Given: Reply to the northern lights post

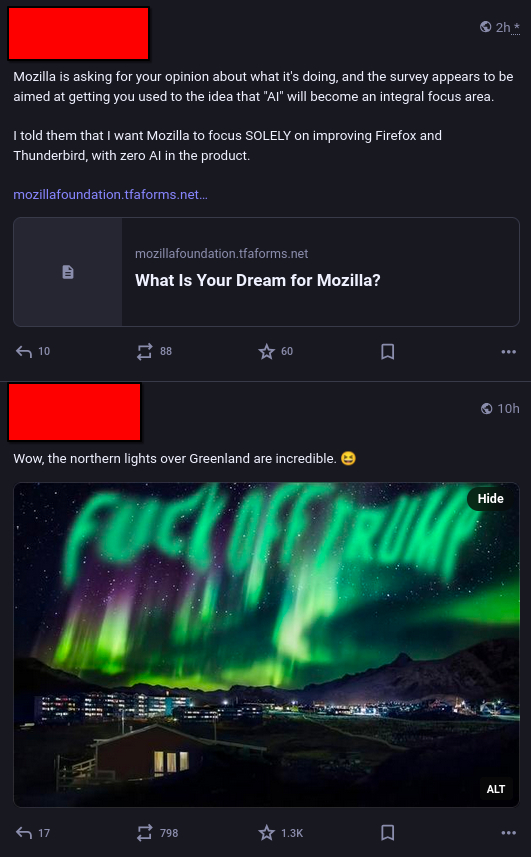Looking at the screenshot, I should [33, 833].
